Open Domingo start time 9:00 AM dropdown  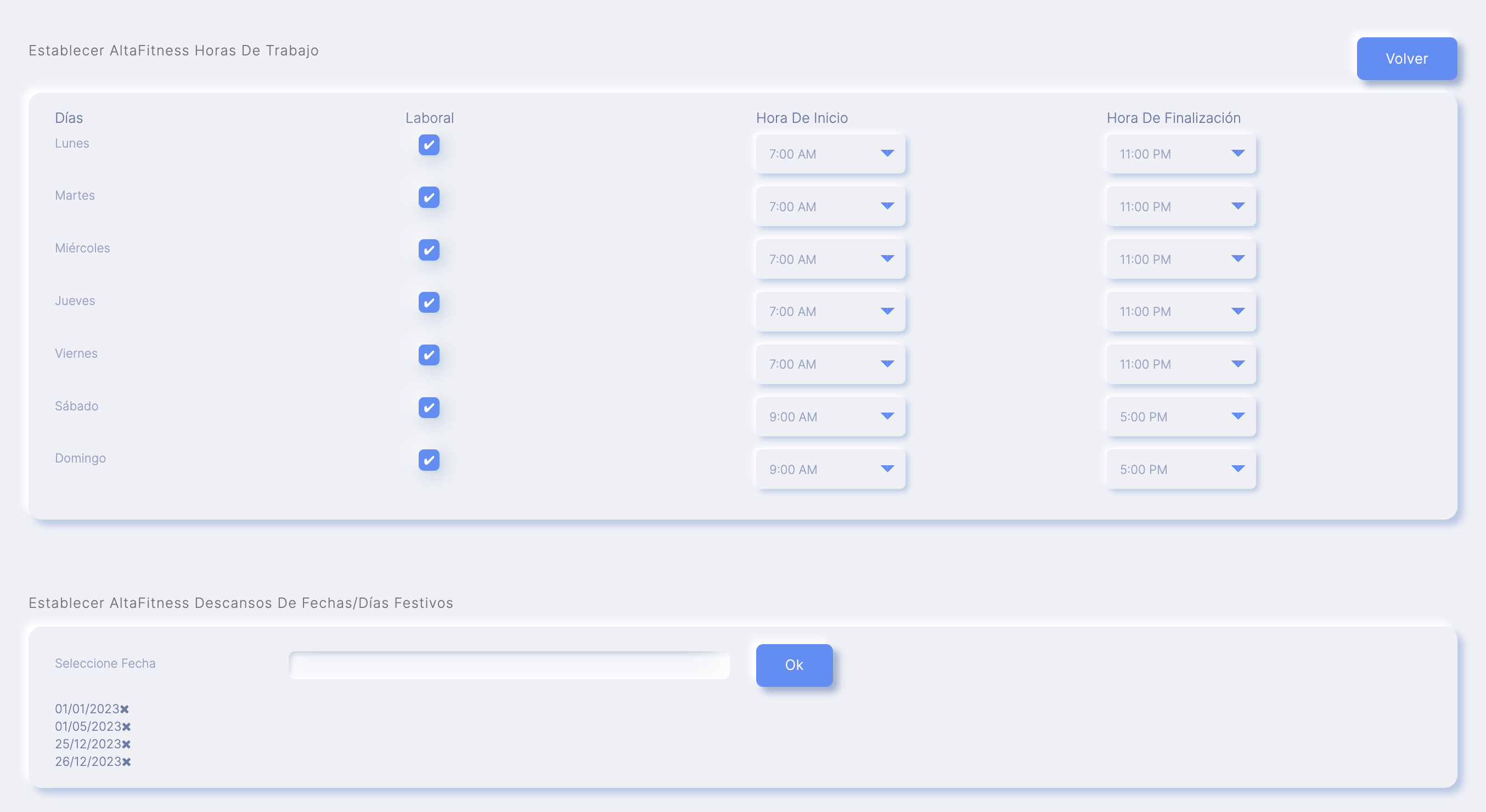(x=830, y=470)
